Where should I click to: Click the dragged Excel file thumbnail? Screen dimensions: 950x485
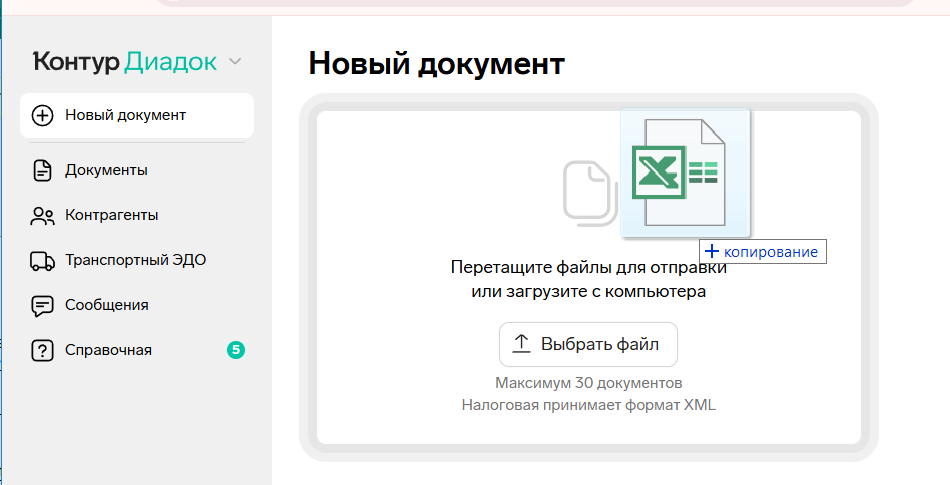coord(685,173)
